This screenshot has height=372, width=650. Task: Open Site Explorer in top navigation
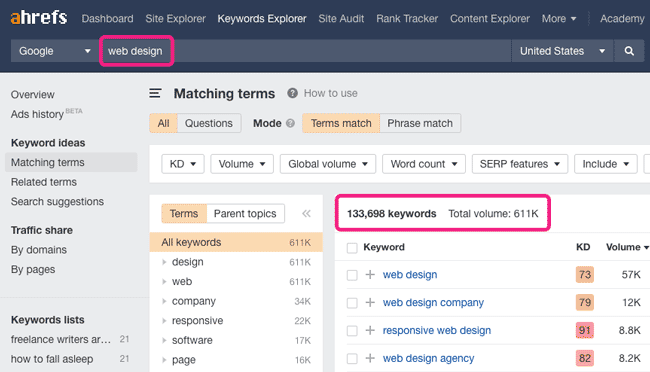(175, 19)
